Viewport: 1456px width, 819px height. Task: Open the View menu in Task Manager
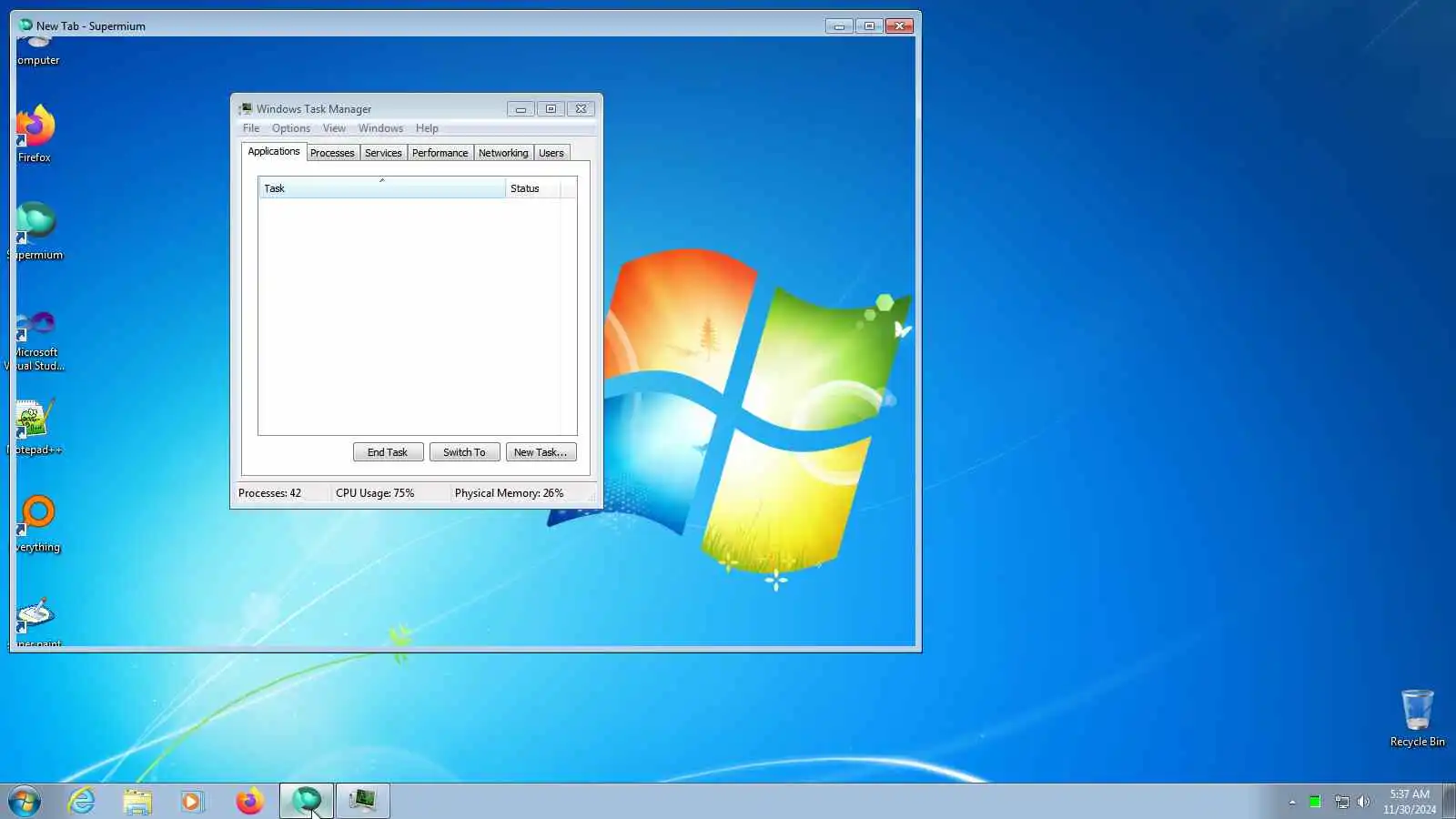[334, 128]
